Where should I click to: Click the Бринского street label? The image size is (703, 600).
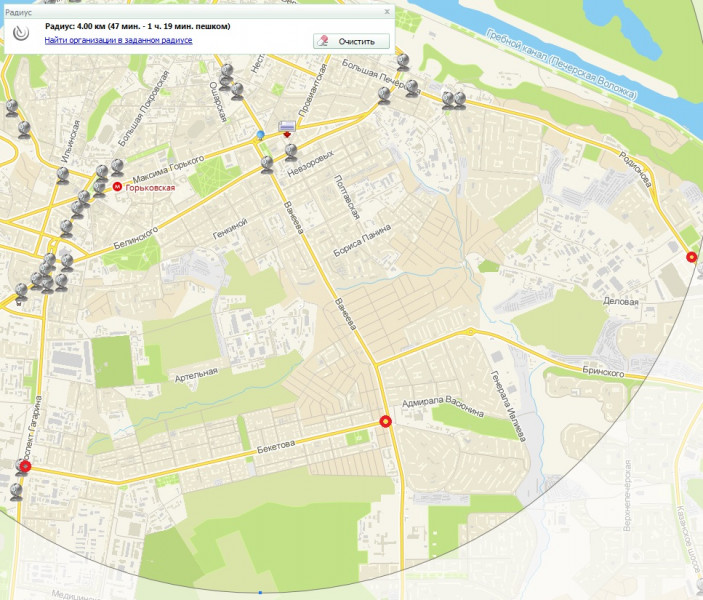click(603, 371)
